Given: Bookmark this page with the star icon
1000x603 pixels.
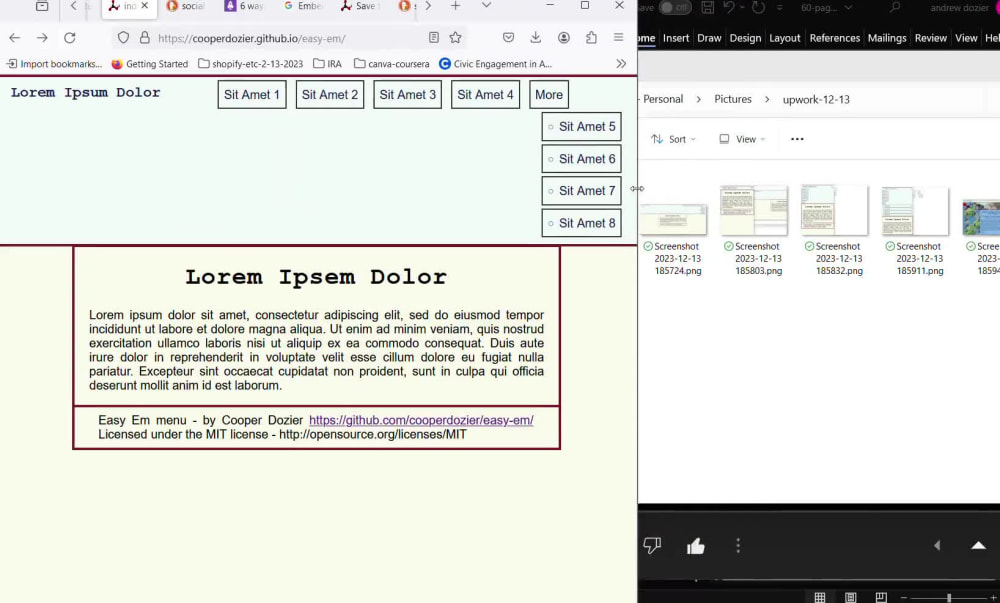Looking at the screenshot, I should tap(455, 38).
